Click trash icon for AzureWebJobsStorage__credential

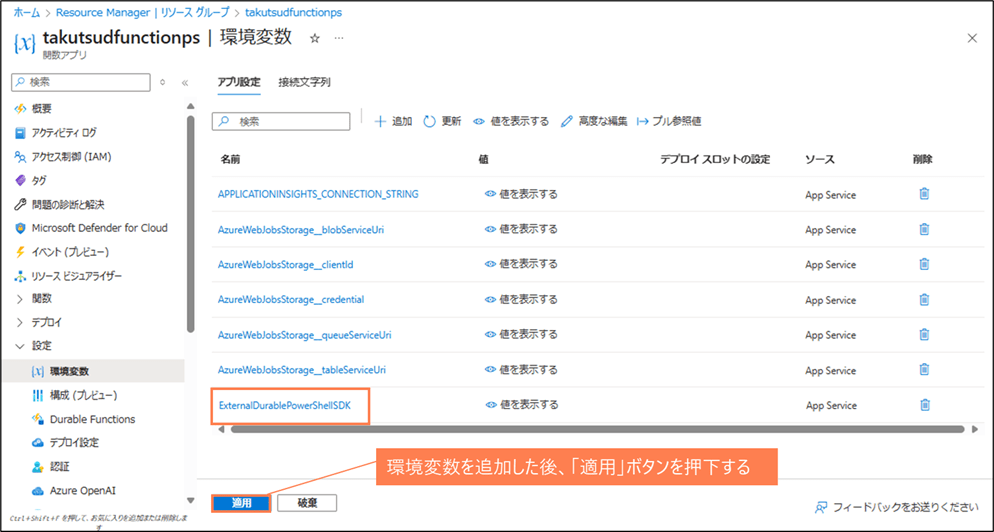[924, 299]
